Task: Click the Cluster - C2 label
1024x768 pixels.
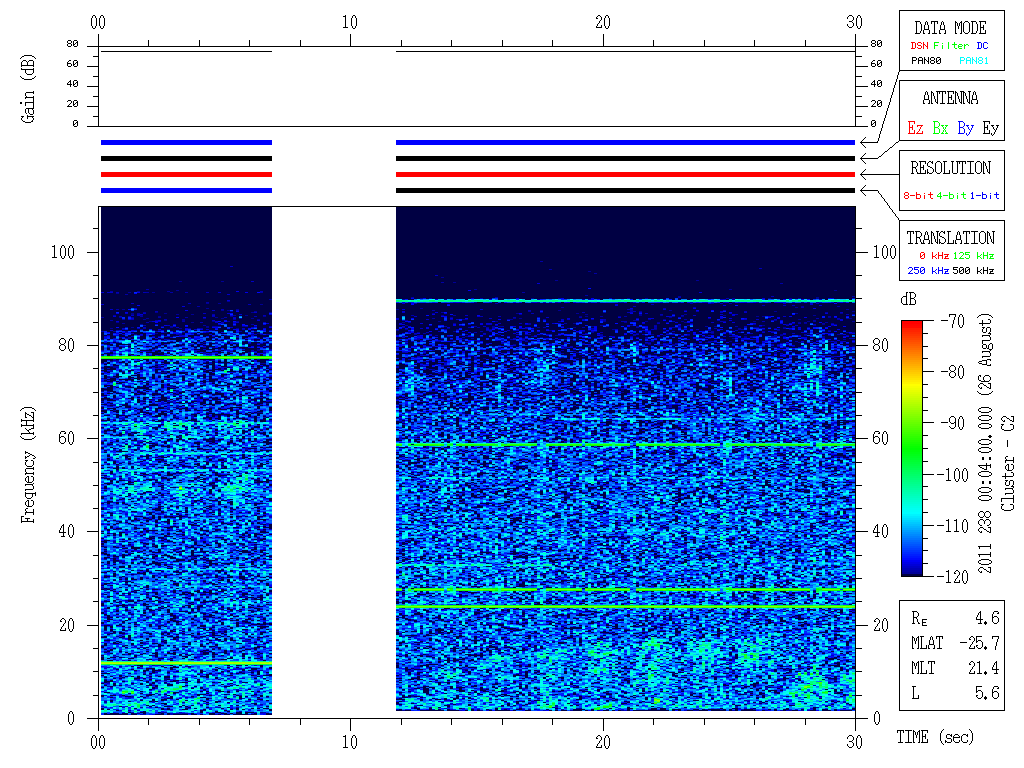Action: click(x=1008, y=464)
